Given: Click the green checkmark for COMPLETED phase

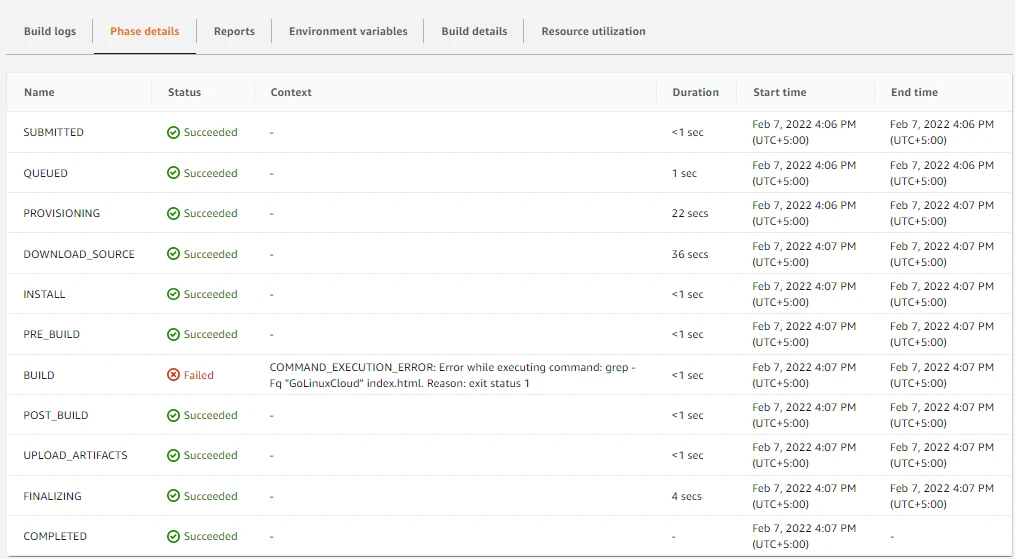Looking at the screenshot, I should pos(174,536).
